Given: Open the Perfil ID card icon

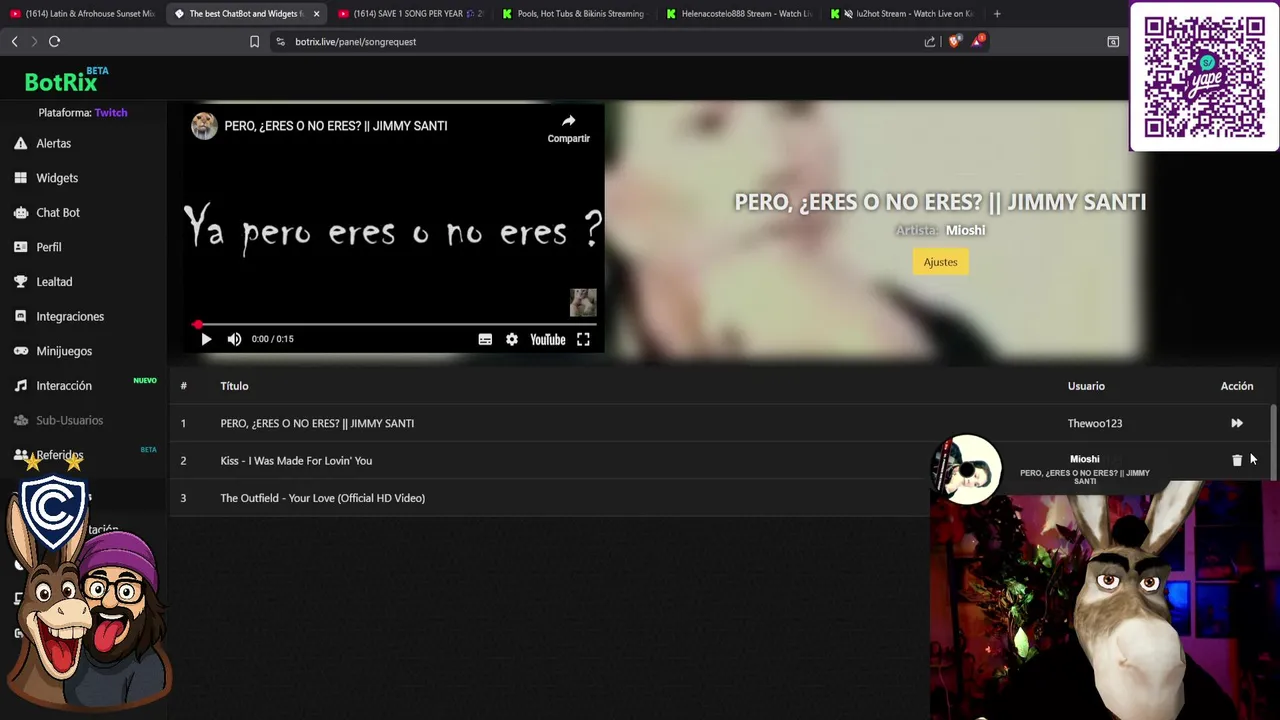Looking at the screenshot, I should (x=20, y=247).
